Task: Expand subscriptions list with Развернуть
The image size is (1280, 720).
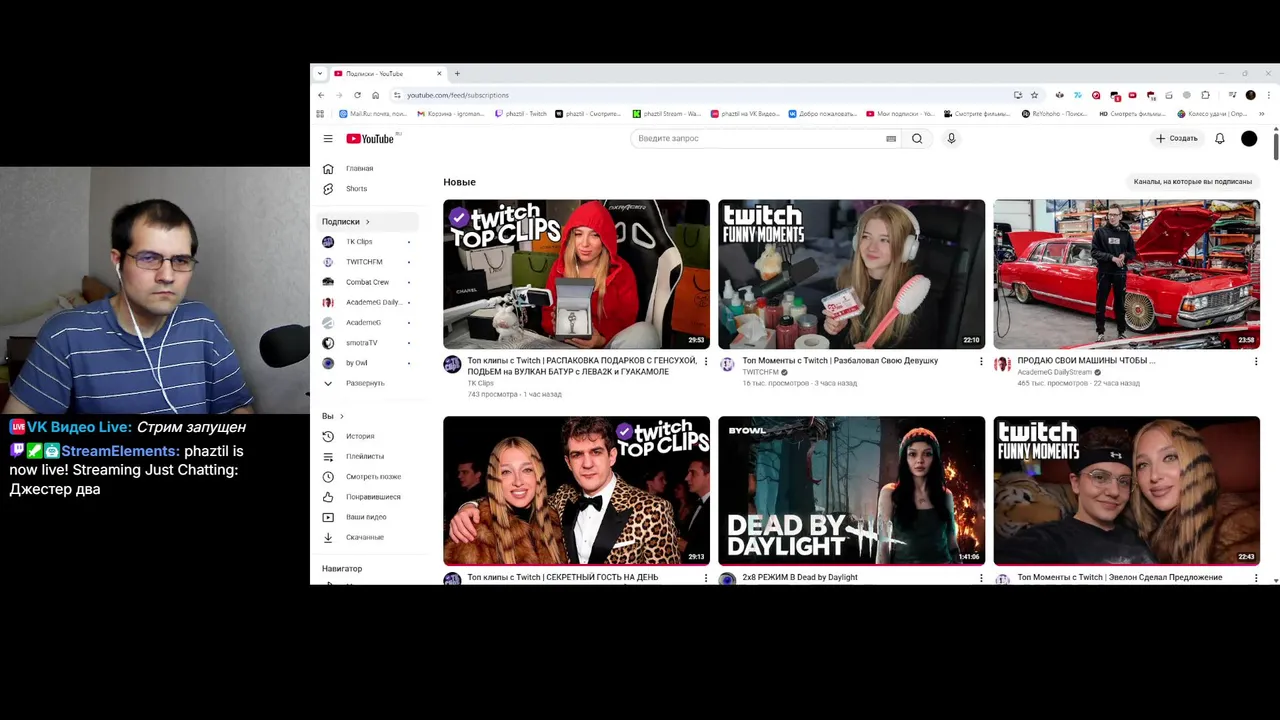Action: pos(367,383)
